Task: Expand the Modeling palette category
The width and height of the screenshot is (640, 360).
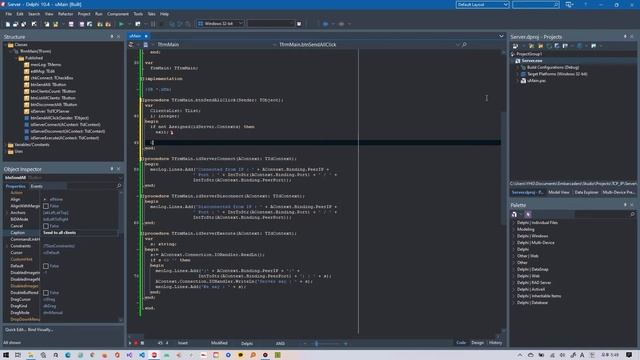Action: point(513,229)
